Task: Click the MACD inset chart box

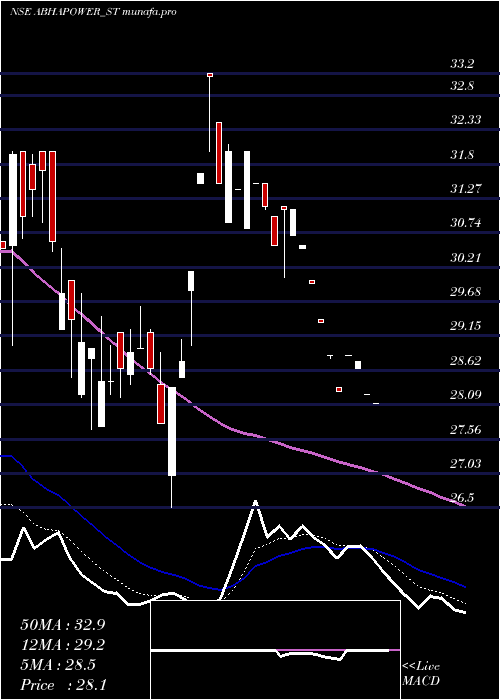Action: pyautogui.click(x=275, y=650)
